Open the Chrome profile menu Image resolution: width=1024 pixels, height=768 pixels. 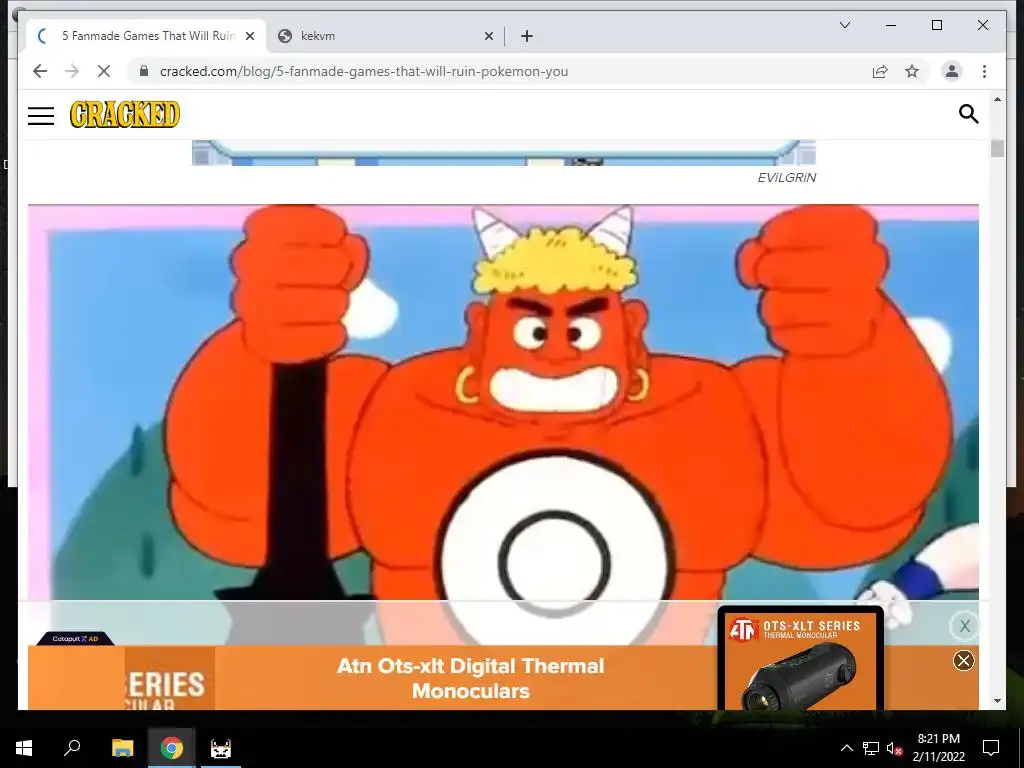[952, 71]
